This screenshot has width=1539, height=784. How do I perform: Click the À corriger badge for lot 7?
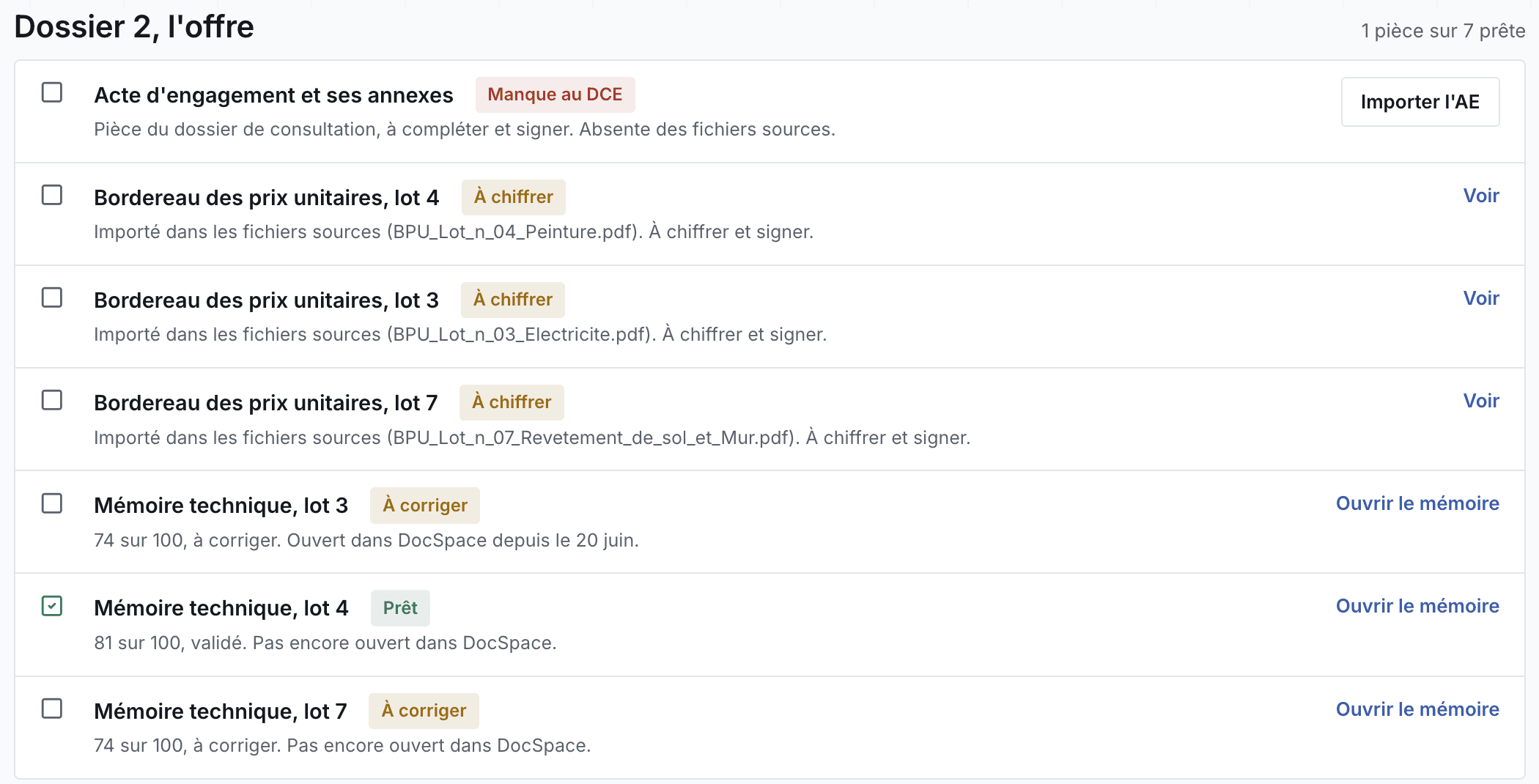pyautogui.click(x=424, y=711)
